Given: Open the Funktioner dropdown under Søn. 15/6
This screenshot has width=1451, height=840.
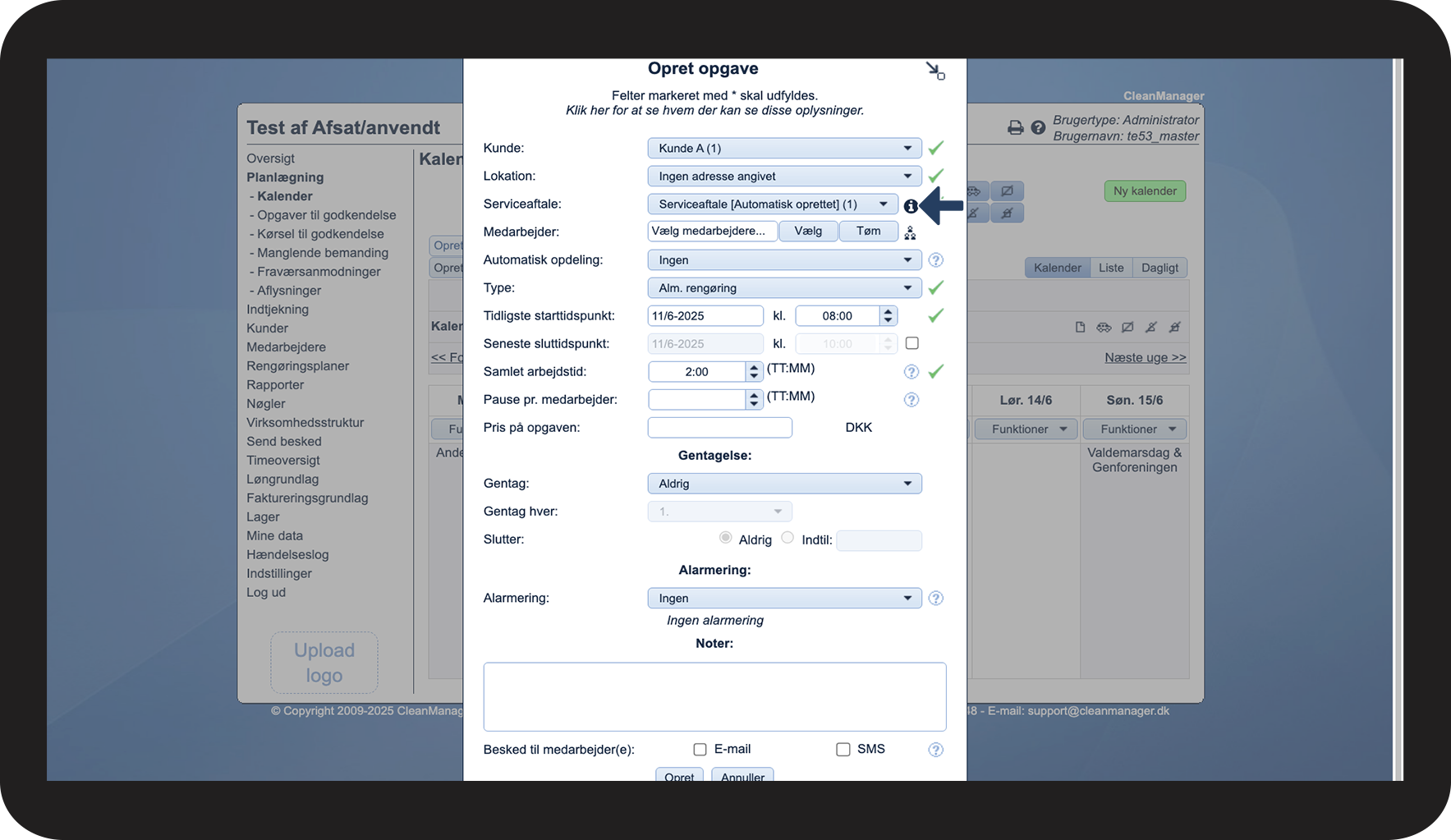Looking at the screenshot, I should tap(1135, 429).
